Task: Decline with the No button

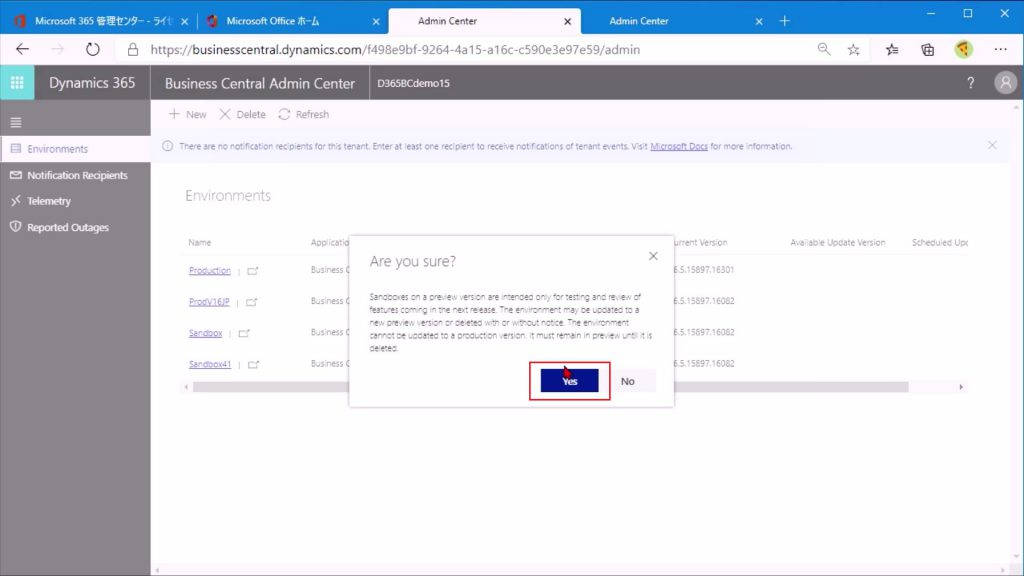Action: [x=628, y=381]
